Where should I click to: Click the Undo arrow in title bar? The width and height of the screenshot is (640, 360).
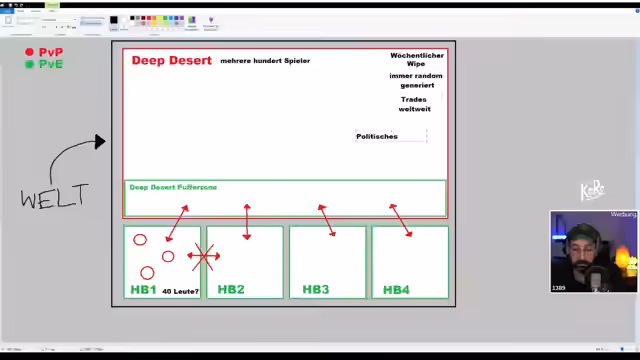[x=16, y=5]
